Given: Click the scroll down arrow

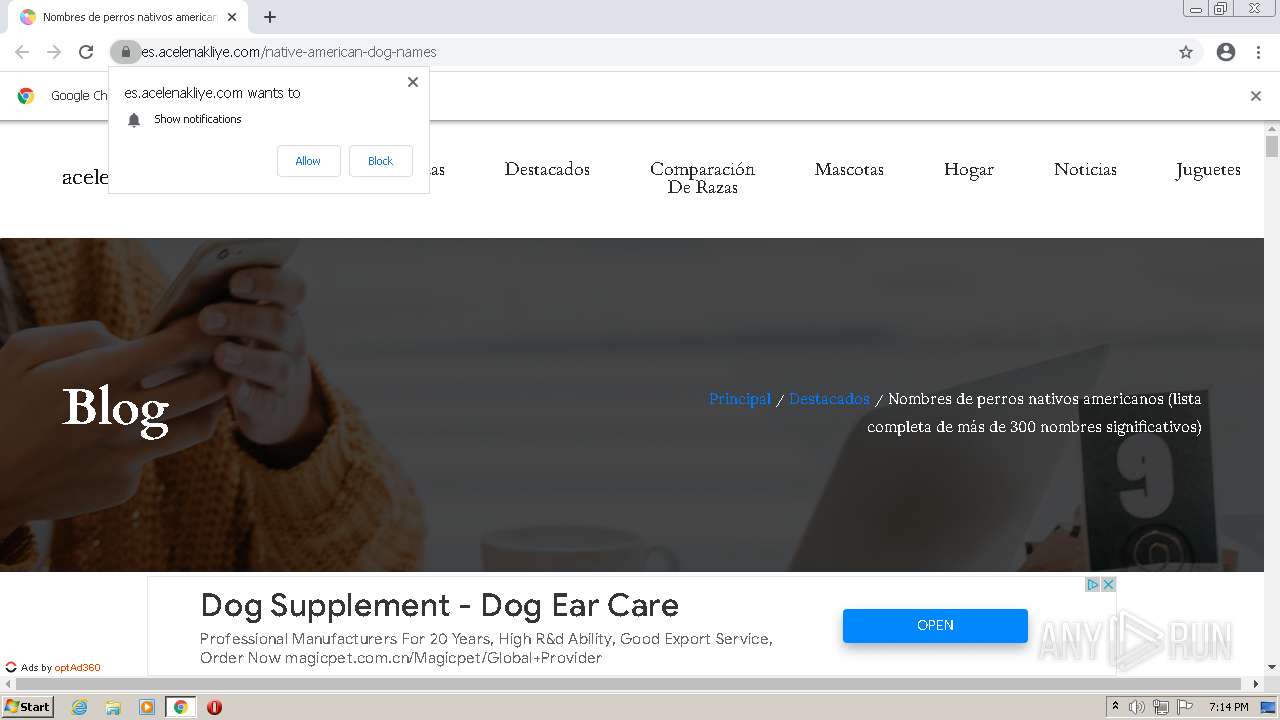Looking at the screenshot, I should 1272,667.
